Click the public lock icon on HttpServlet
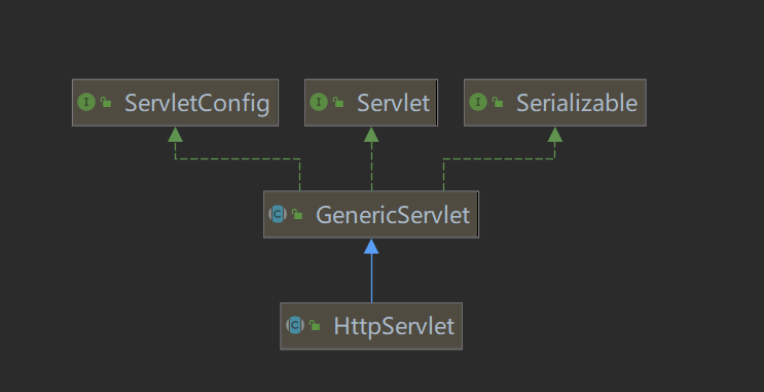Image resolution: width=764 pixels, height=392 pixels. tap(315, 325)
